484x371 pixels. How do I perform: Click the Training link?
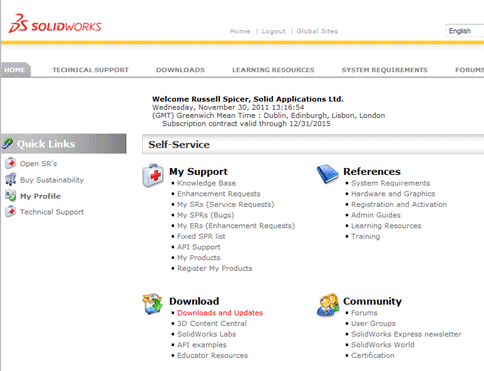coord(366,237)
